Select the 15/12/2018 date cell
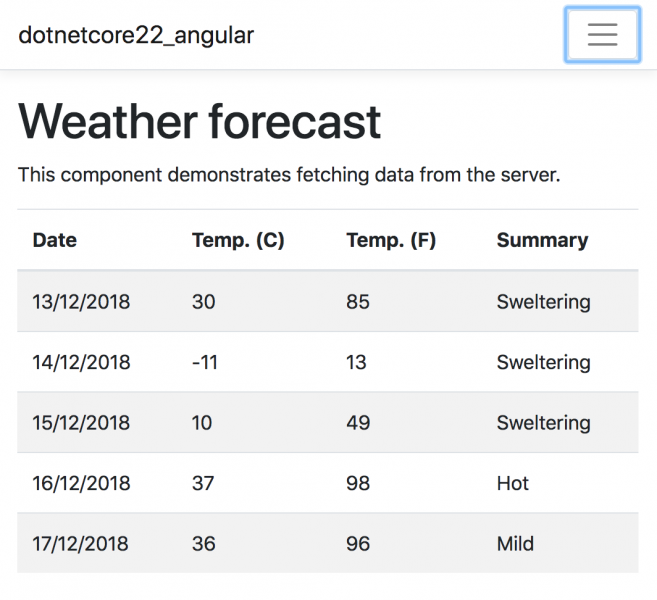This screenshot has width=657, height=600. (x=81, y=422)
